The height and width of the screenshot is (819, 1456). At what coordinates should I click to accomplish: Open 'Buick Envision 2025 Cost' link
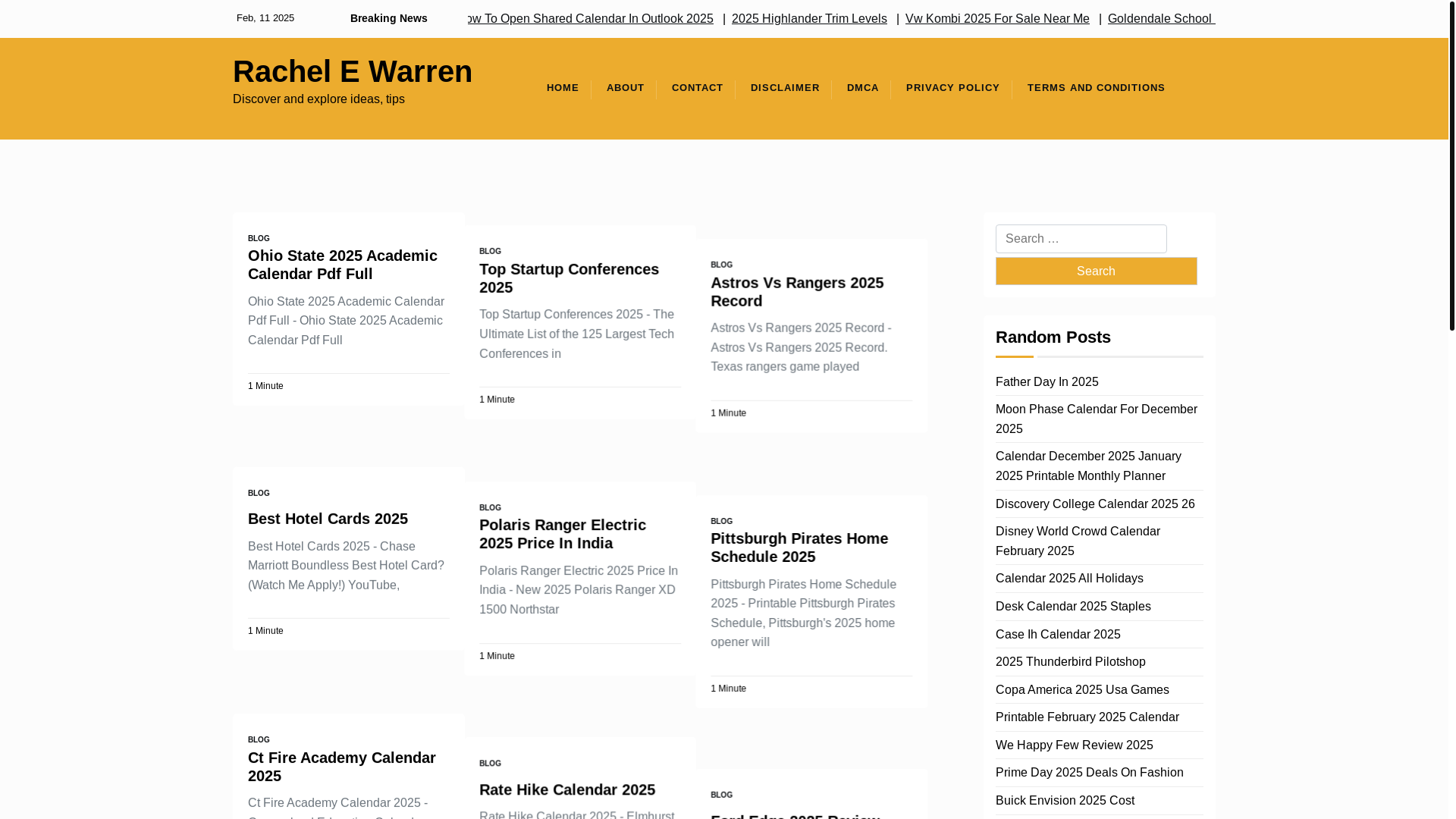coord(1065,801)
